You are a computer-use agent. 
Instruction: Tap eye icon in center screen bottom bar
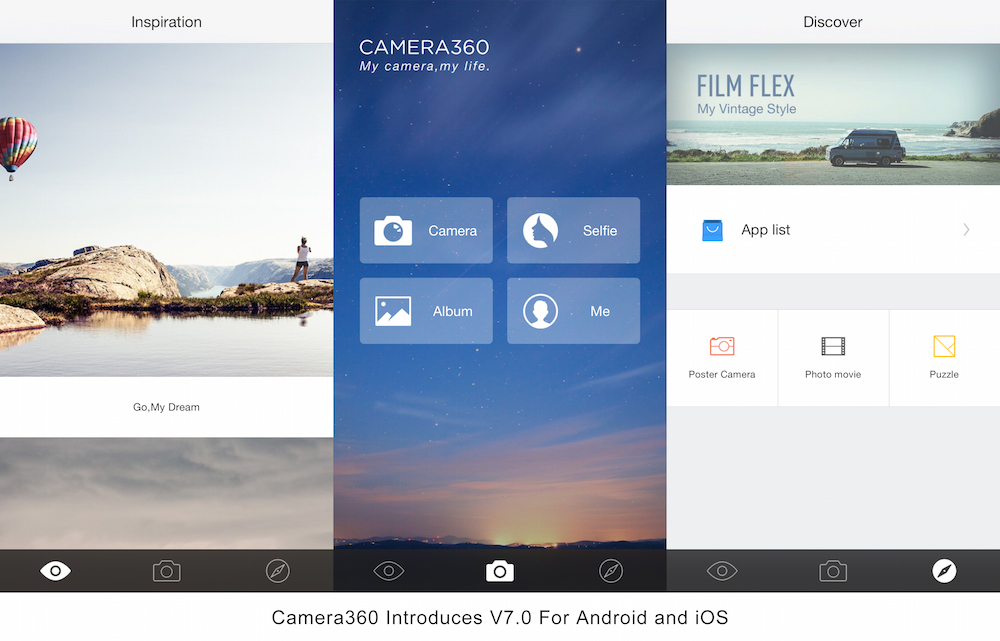(x=389, y=571)
